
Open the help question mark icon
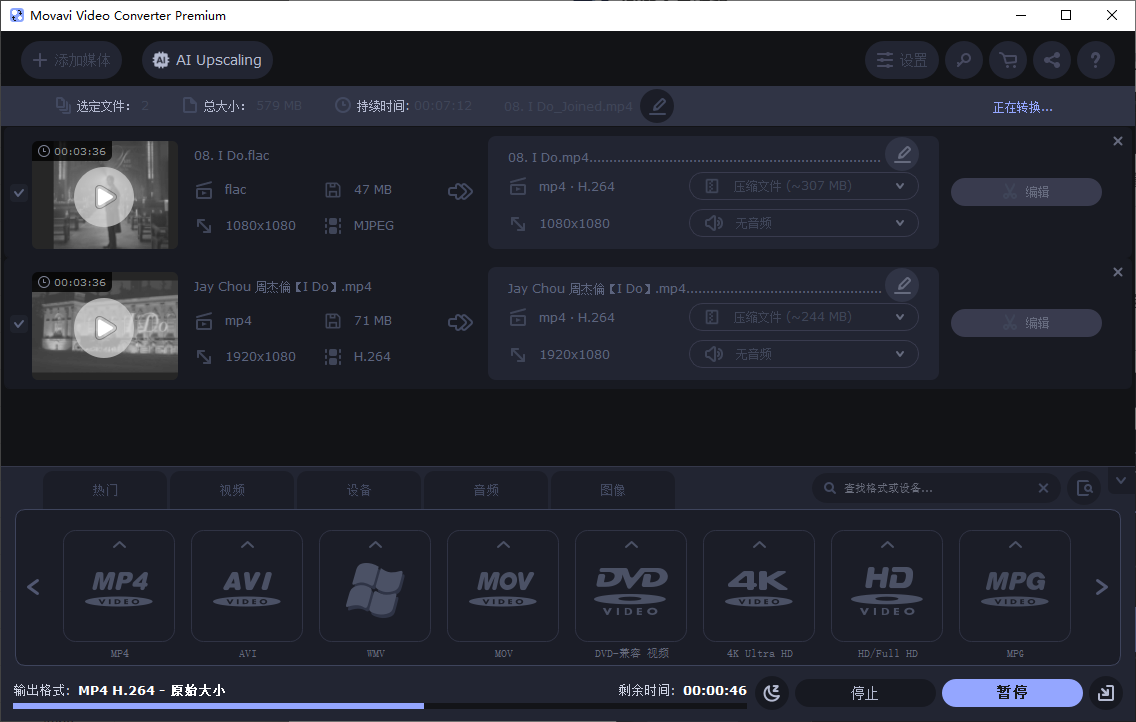click(x=1095, y=60)
